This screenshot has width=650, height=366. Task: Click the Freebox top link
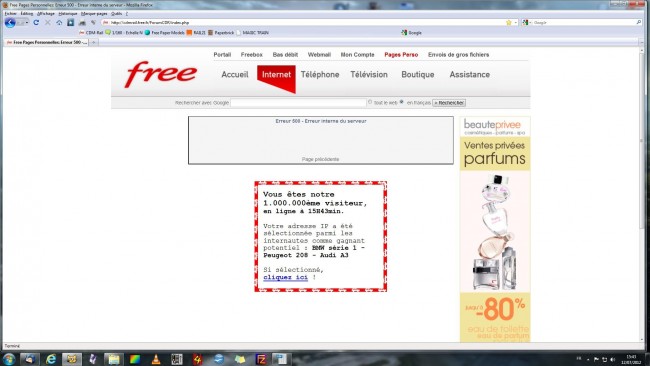point(252,55)
